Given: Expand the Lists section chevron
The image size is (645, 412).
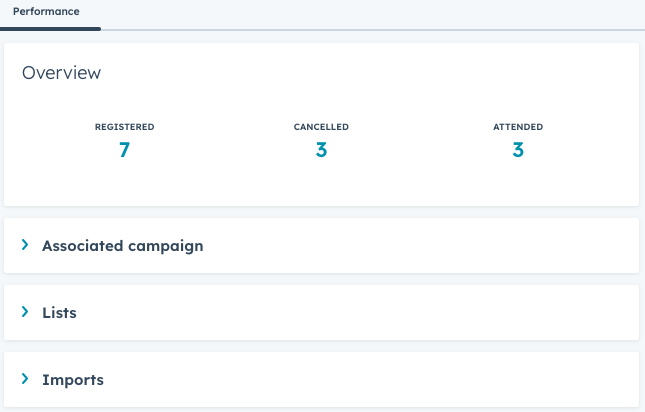Looking at the screenshot, I should 25,312.
